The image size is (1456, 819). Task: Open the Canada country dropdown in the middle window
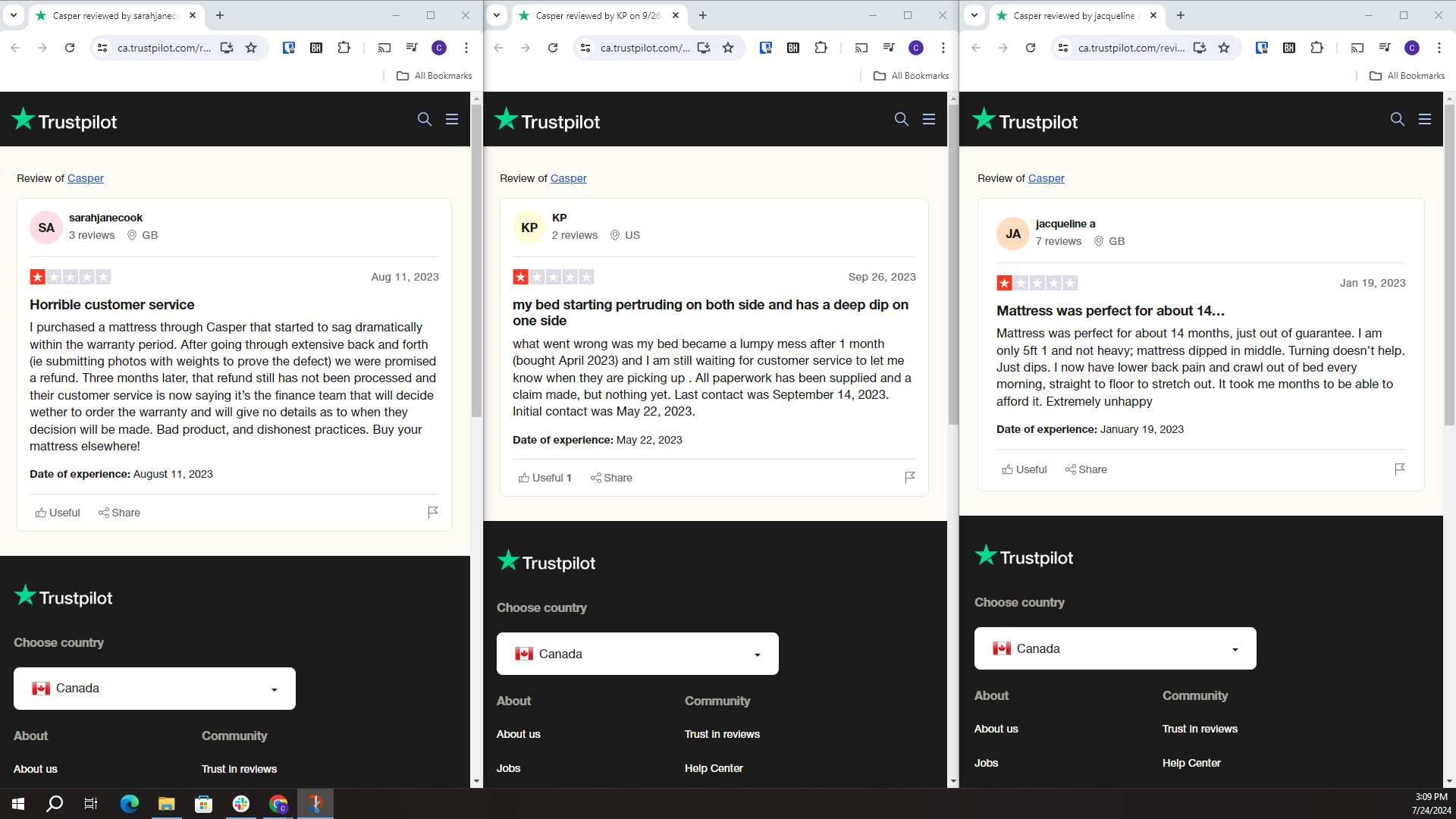coord(638,654)
